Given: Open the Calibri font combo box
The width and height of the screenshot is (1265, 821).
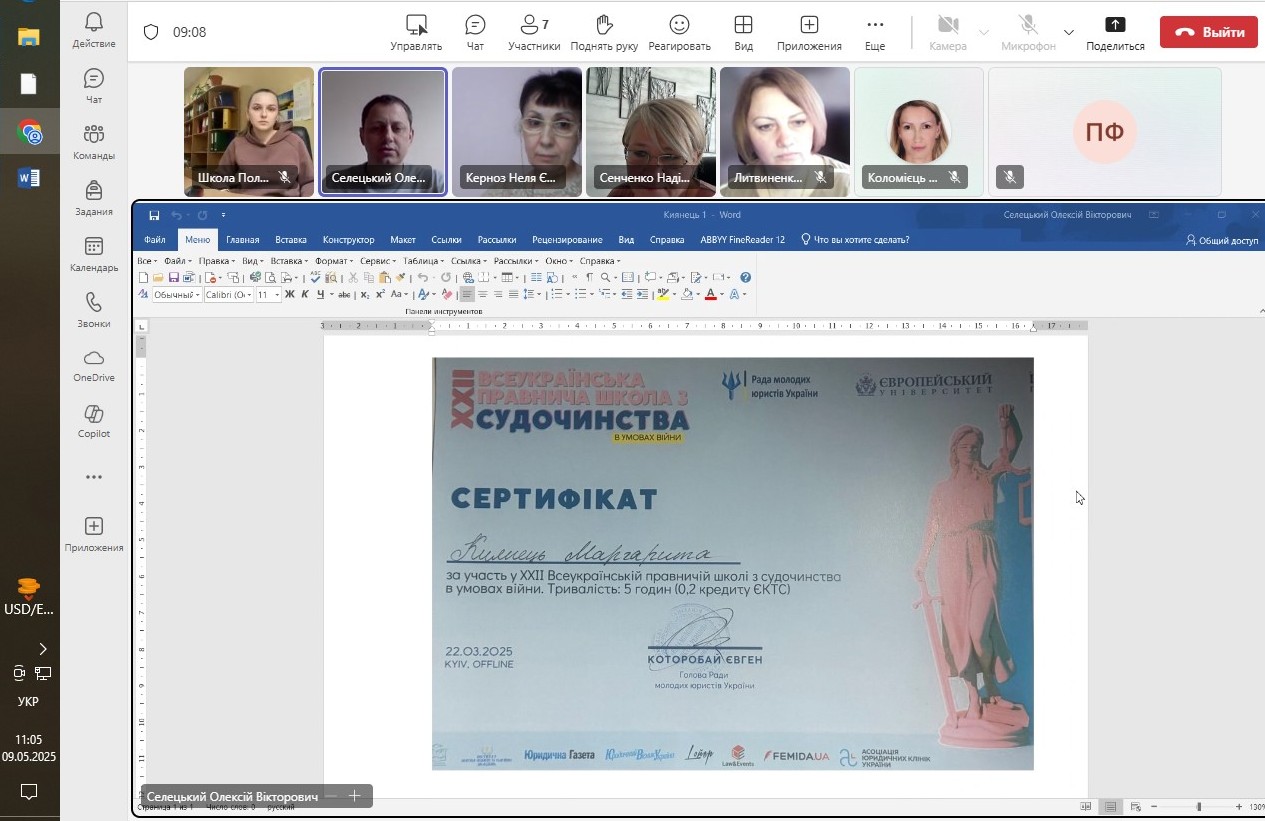Looking at the screenshot, I should point(229,294).
